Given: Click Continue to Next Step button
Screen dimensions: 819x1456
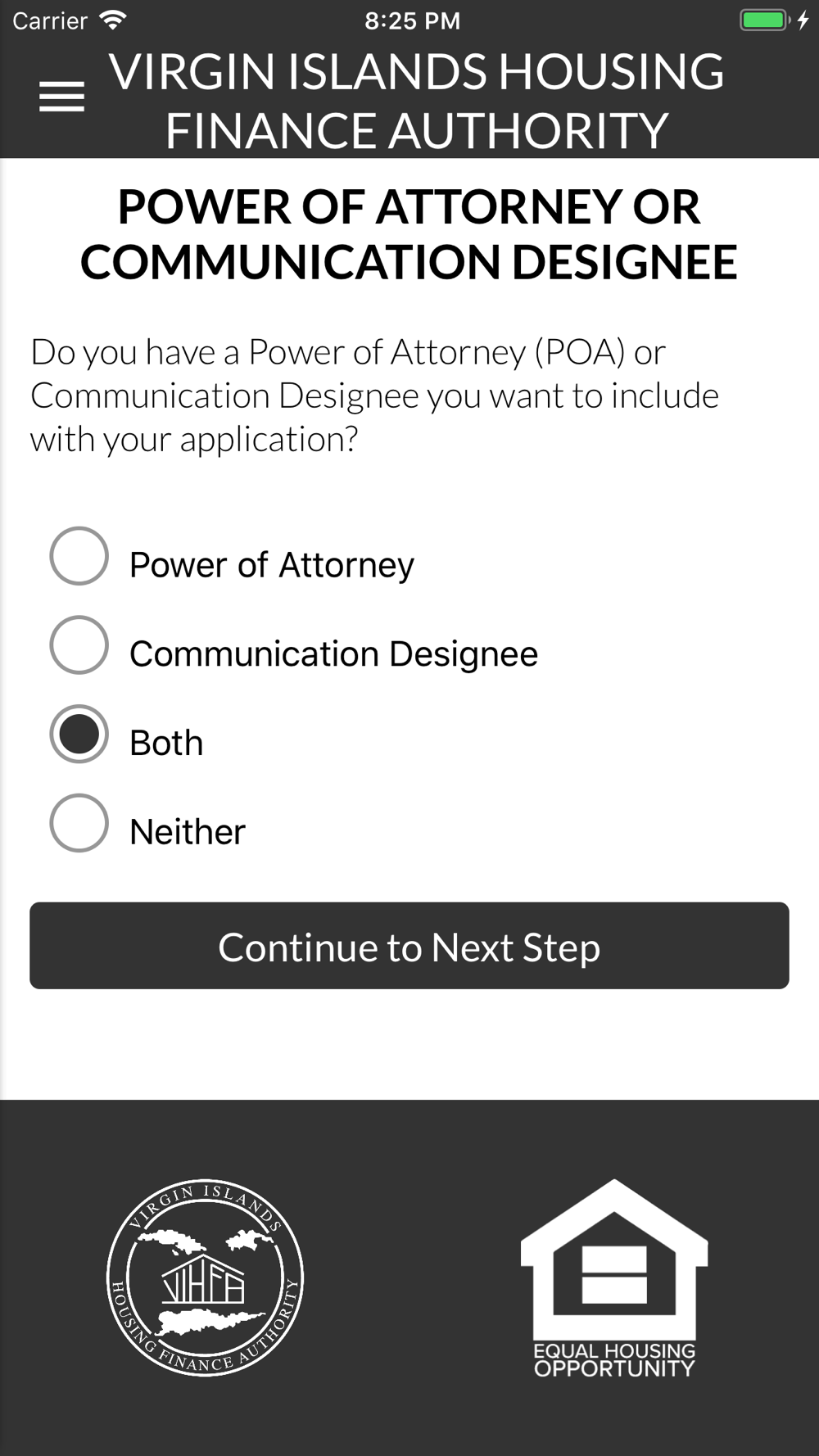Looking at the screenshot, I should [x=409, y=946].
